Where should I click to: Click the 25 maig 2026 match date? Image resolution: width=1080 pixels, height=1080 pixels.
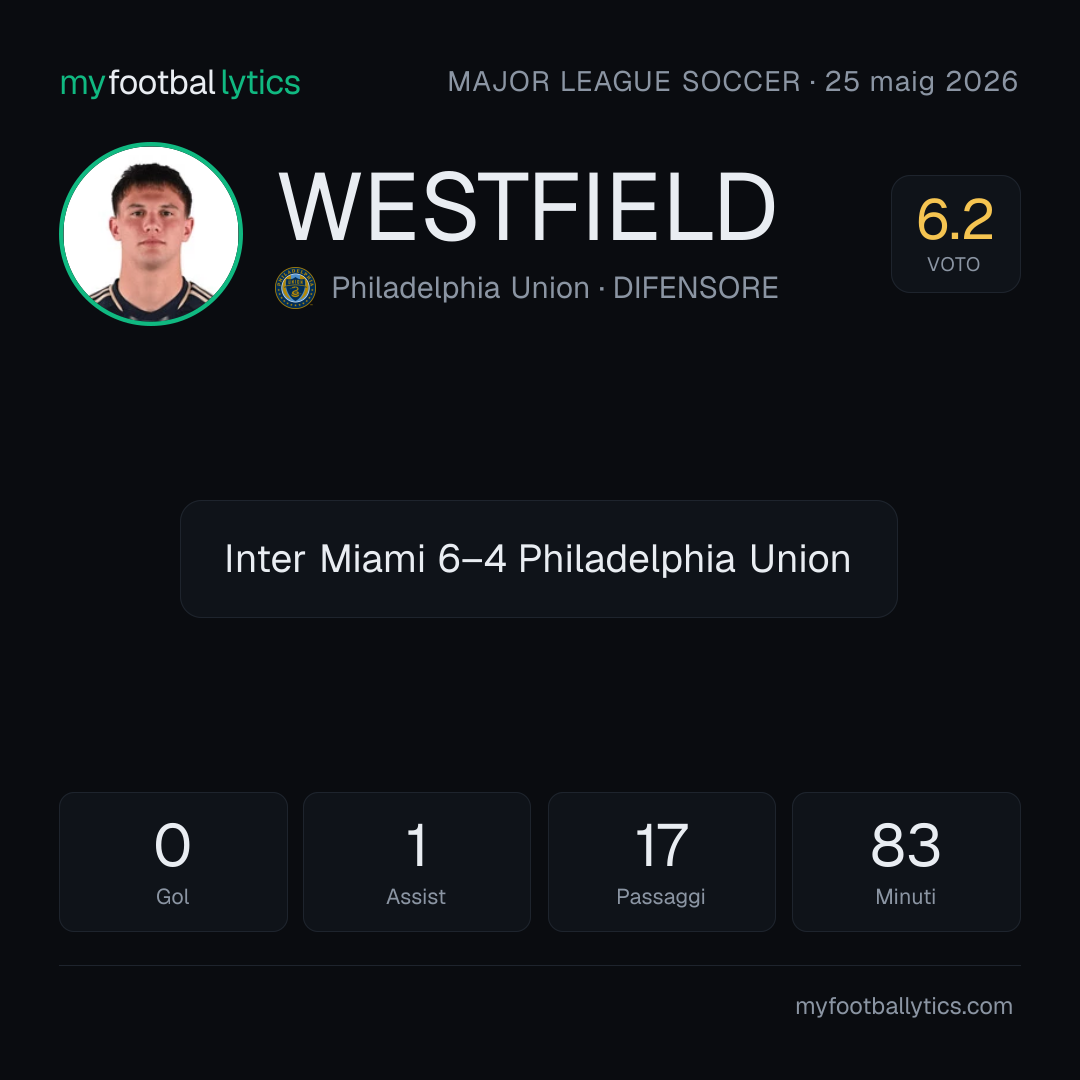pyautogui.click(x=922, y=82)
